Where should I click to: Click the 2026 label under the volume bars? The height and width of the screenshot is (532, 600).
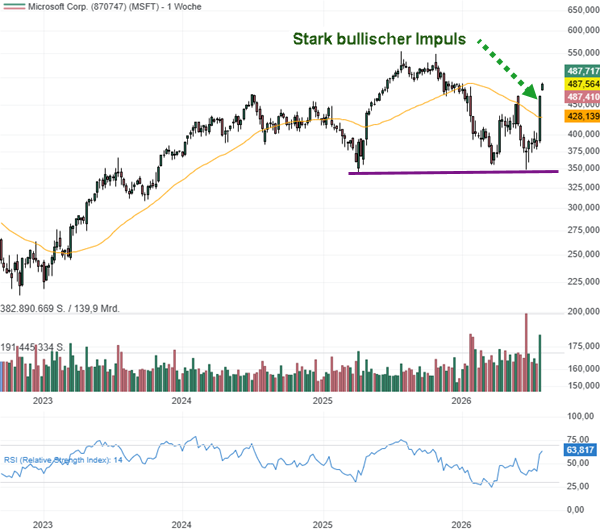tap(461, 401)
